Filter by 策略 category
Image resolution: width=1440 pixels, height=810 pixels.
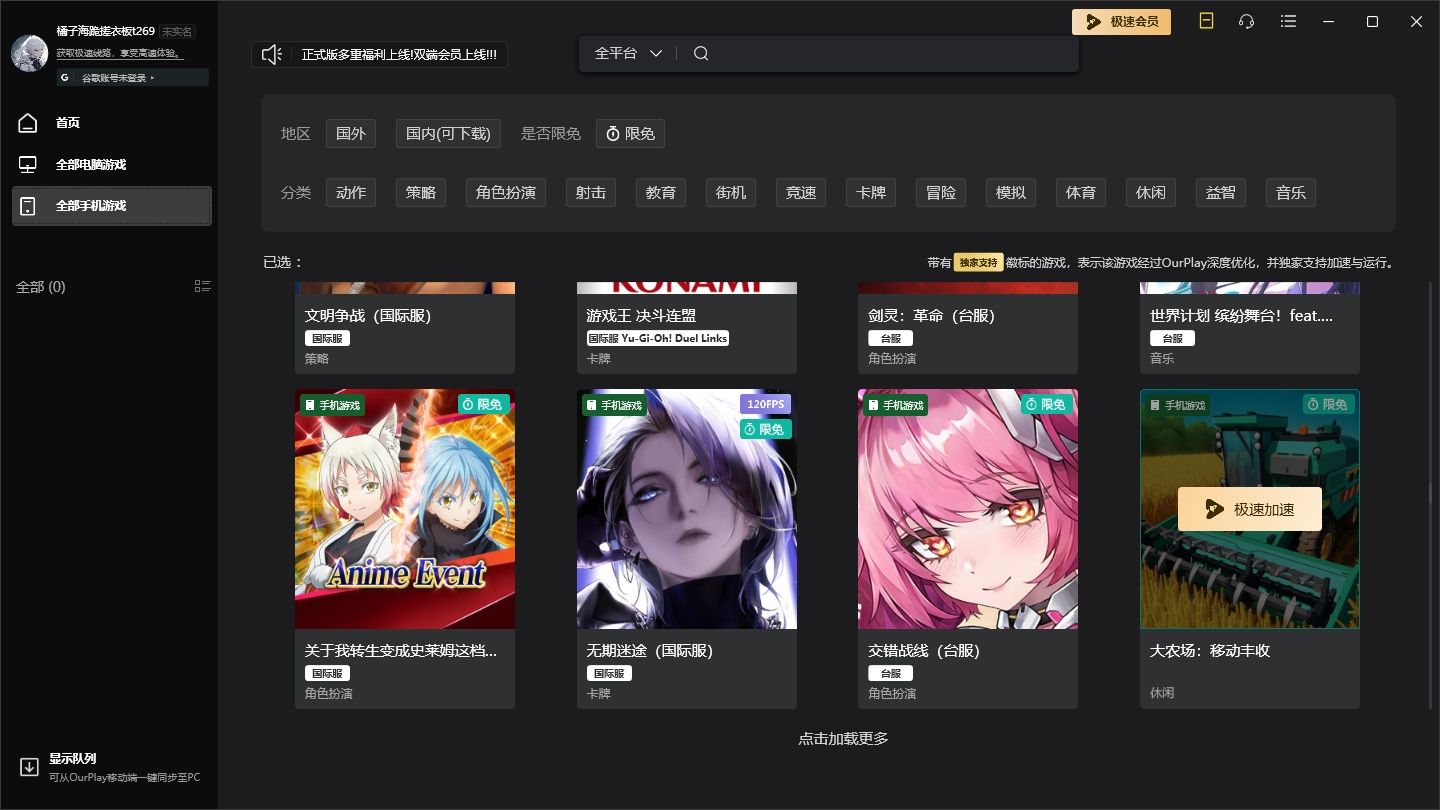pyautogui.click(x=421, y=193)
